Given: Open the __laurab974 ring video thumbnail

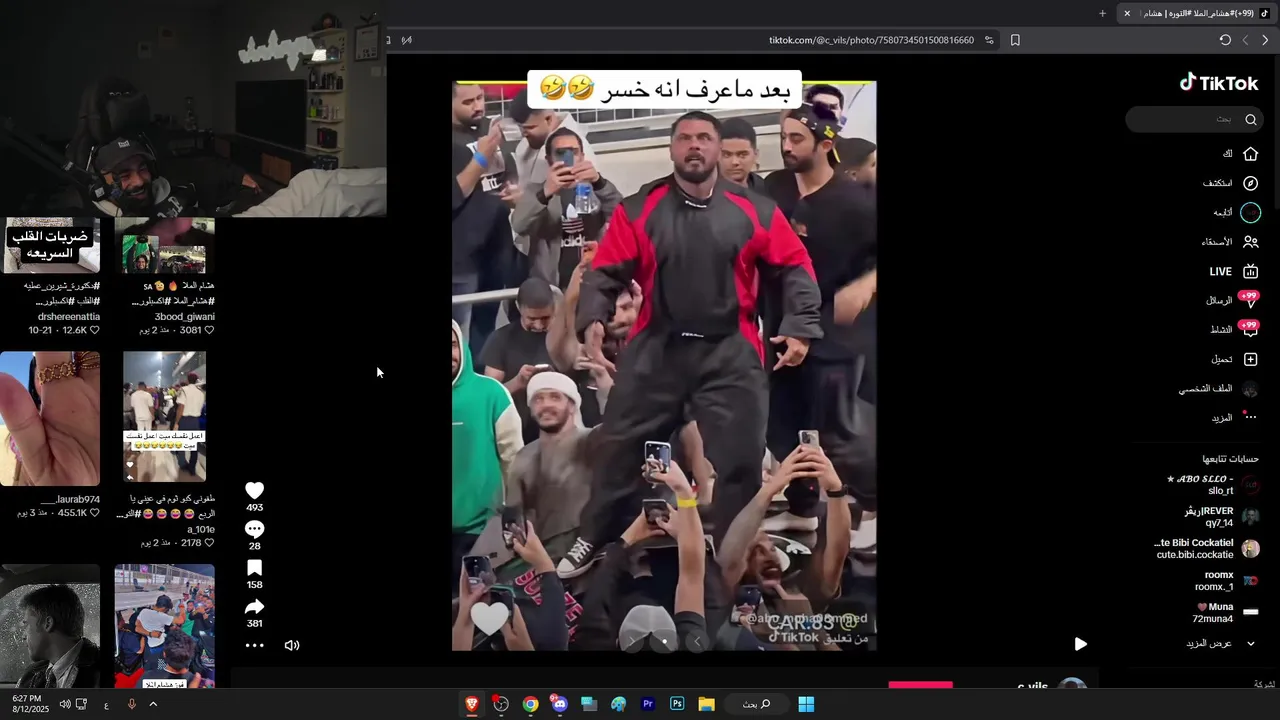Looking at the screenshot, I should coord(50,418).
